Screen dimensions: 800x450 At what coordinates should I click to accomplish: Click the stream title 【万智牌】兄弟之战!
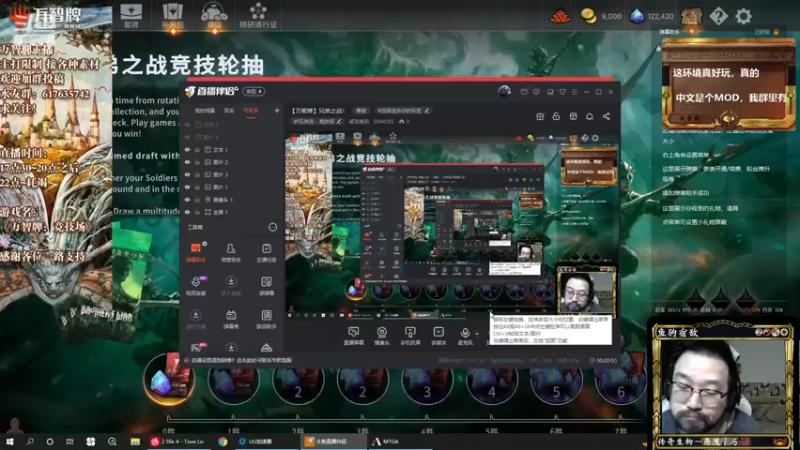click(318, 110)
